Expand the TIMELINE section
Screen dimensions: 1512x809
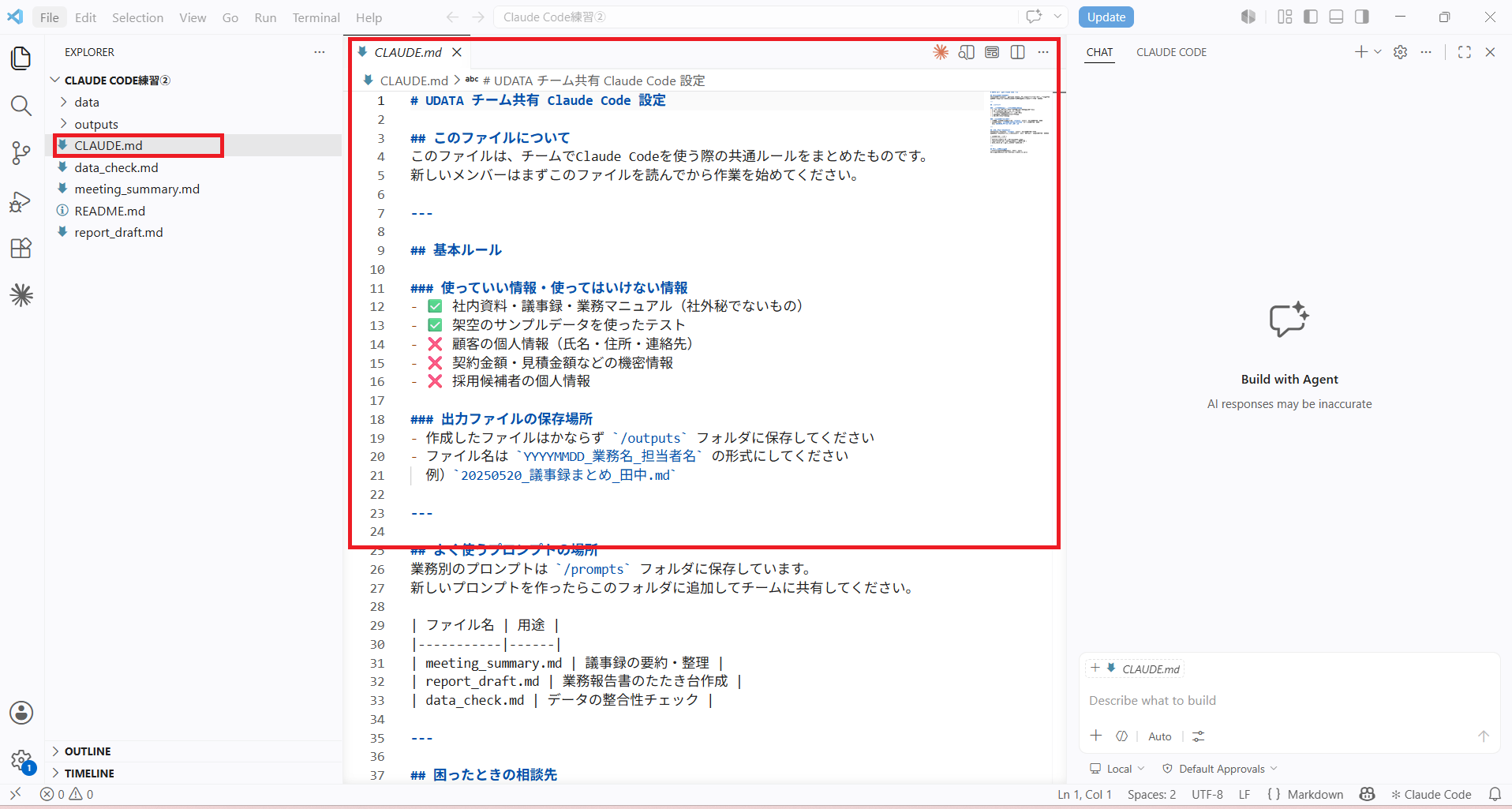click(x=193, y=773)
